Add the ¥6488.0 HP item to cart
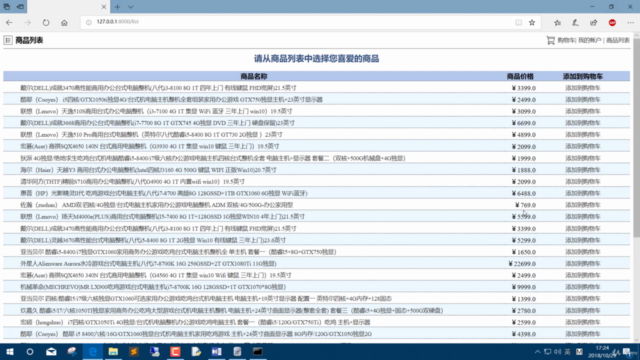Screen dimensions: 640x360 pos(582,193)
